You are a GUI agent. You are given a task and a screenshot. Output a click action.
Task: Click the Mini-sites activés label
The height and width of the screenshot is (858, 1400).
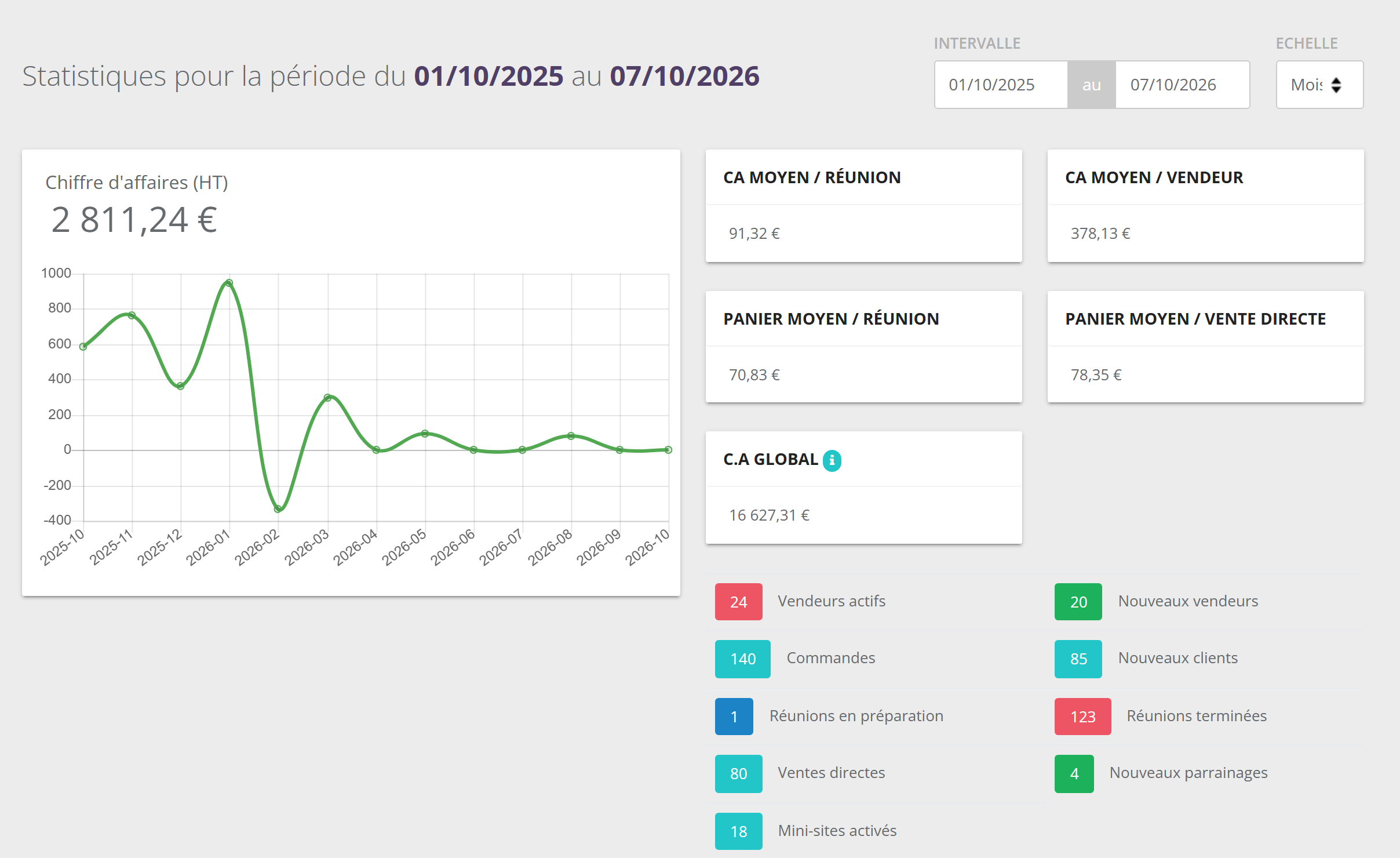coord(837,831)
